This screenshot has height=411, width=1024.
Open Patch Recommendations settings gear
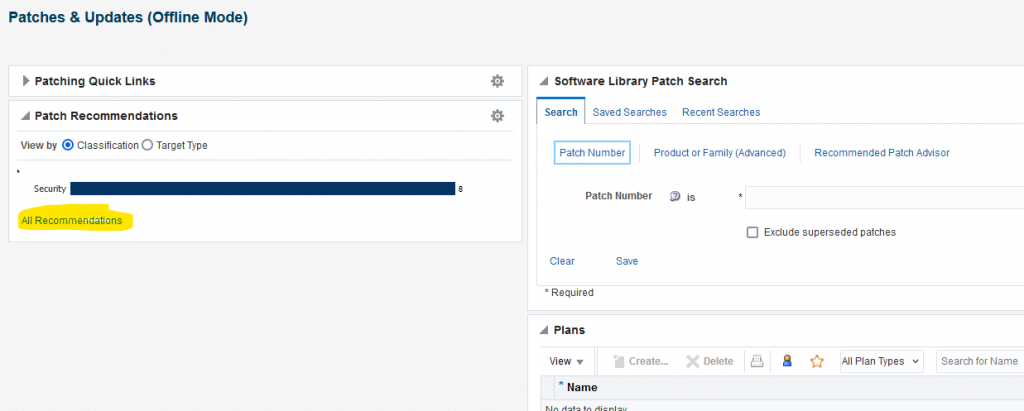coord(497,116)
